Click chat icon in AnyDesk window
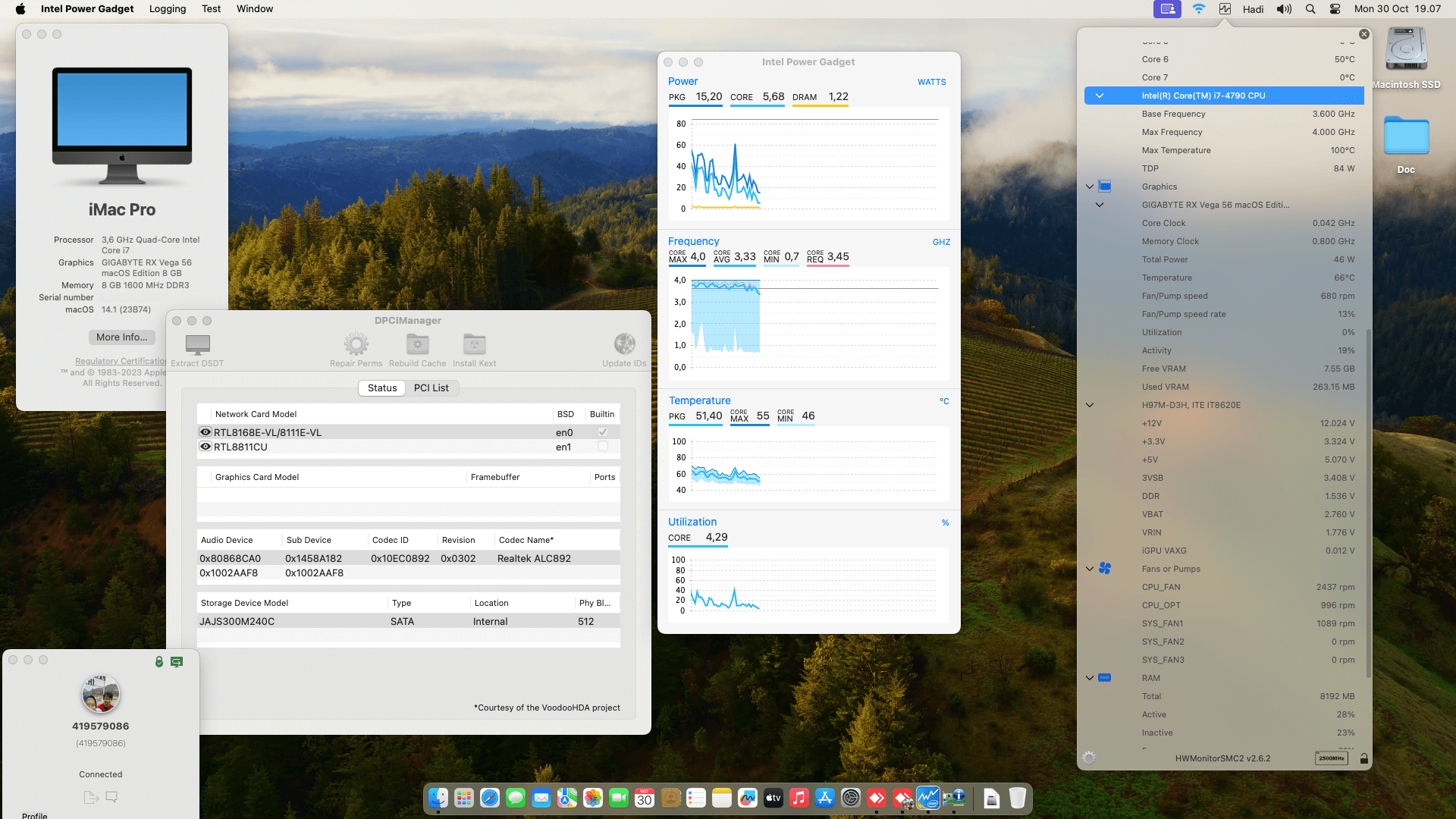 pos(111,797)
